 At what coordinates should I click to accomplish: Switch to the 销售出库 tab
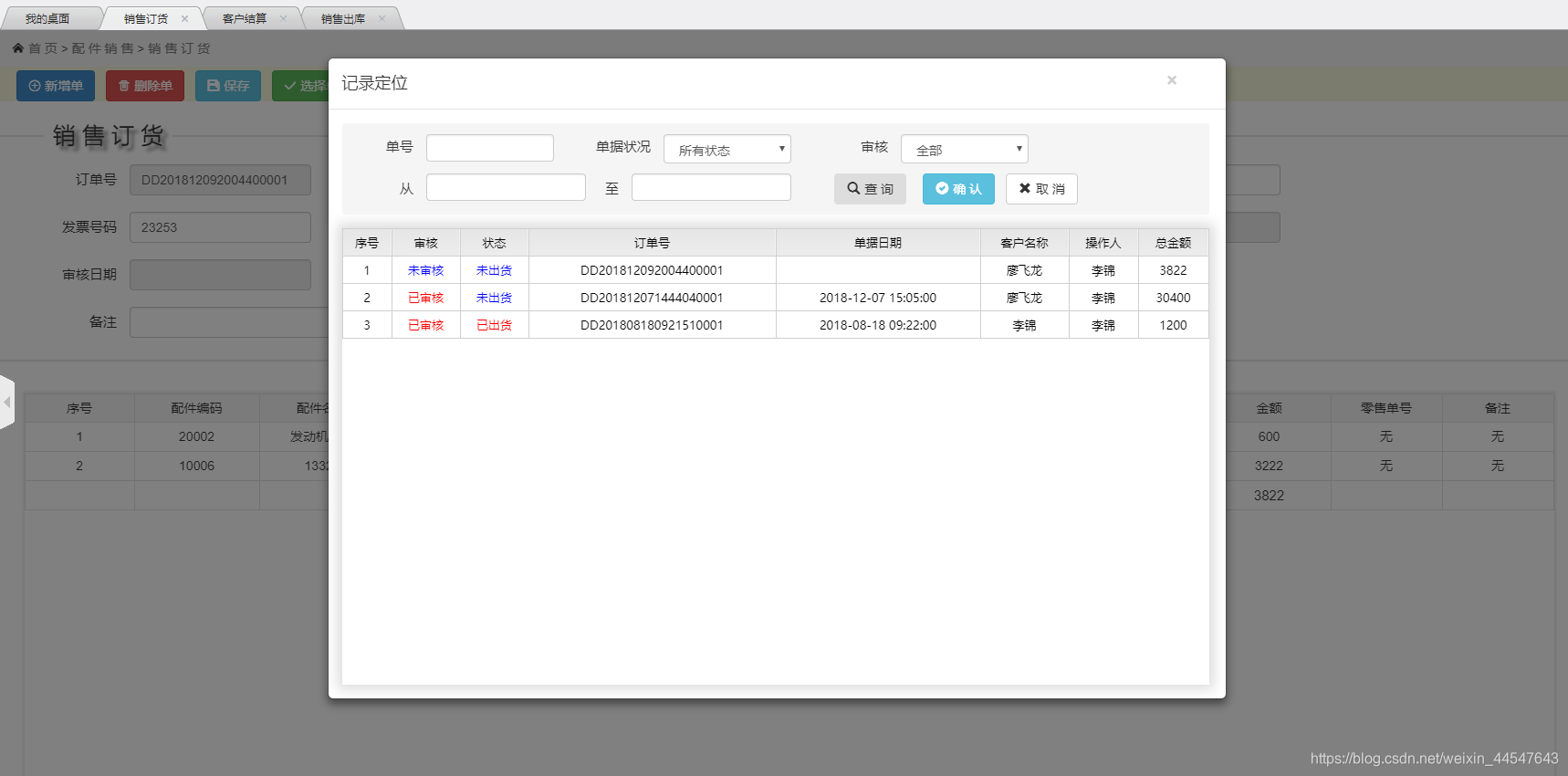[343, 18]
